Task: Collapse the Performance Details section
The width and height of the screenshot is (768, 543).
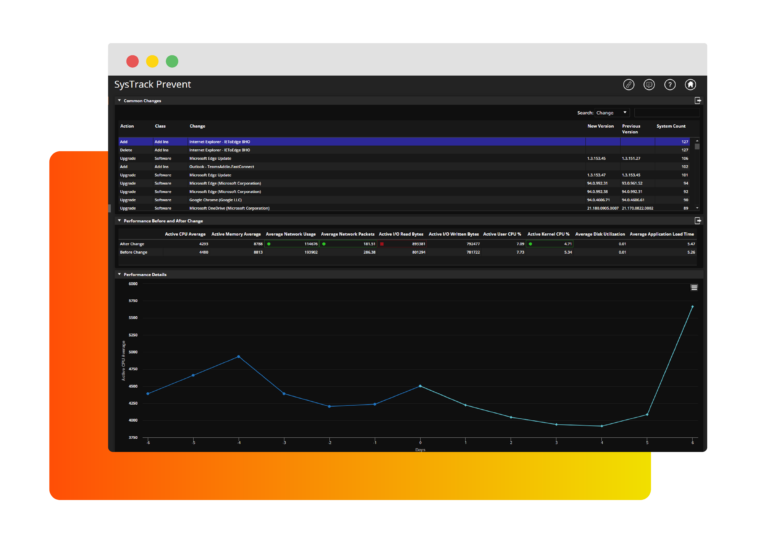Action: [119, 274]
